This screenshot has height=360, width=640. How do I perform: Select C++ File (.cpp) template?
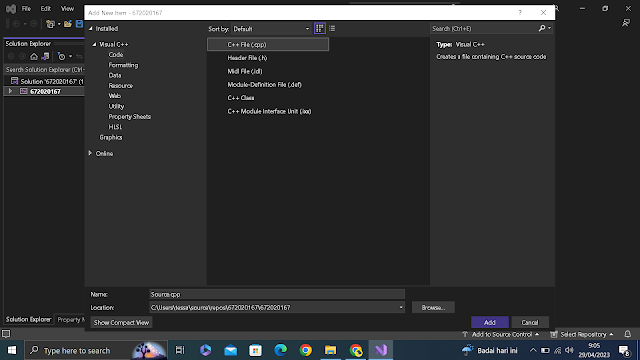coord(268,44)
